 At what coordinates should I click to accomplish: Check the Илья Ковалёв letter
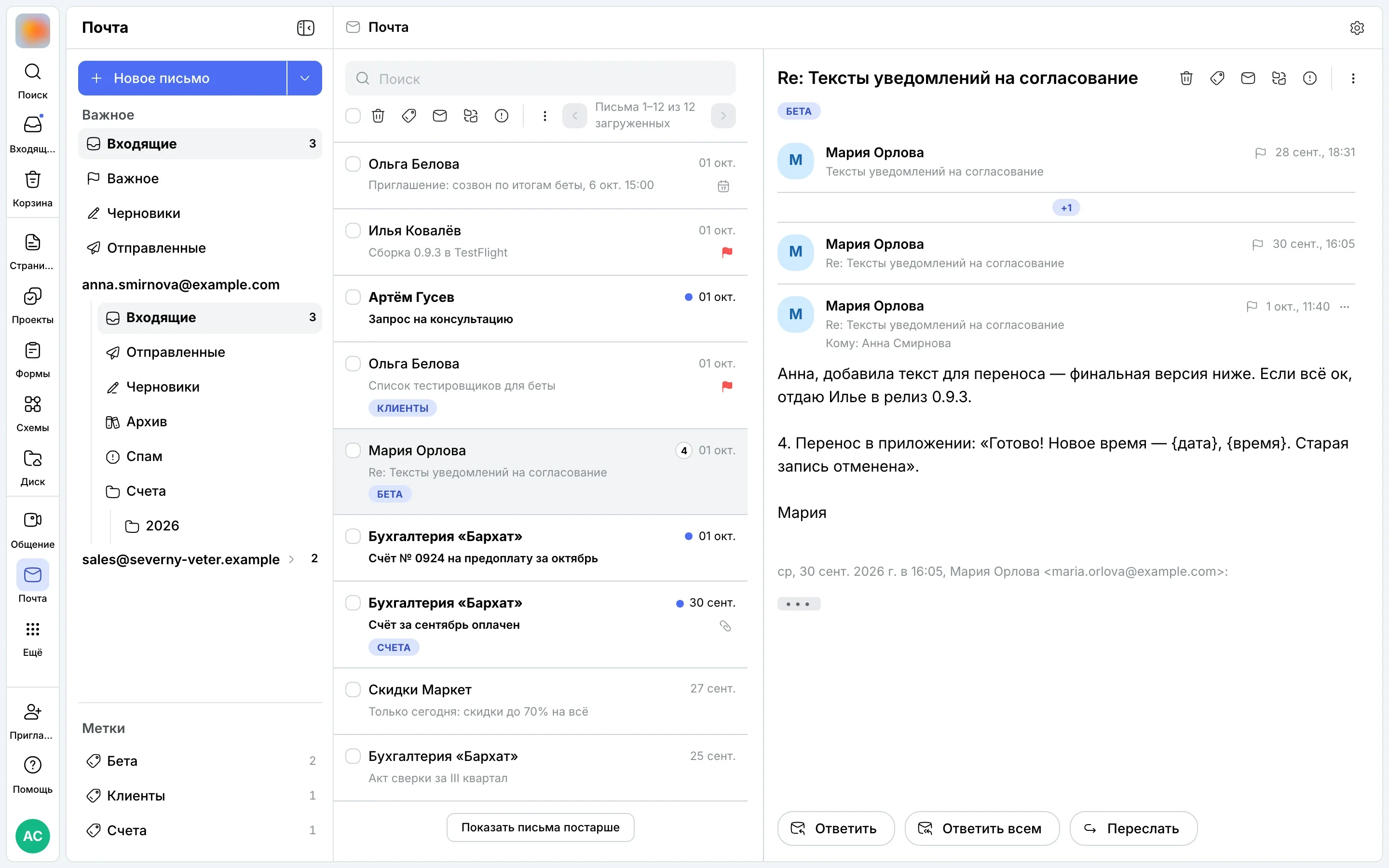point(353,230)
